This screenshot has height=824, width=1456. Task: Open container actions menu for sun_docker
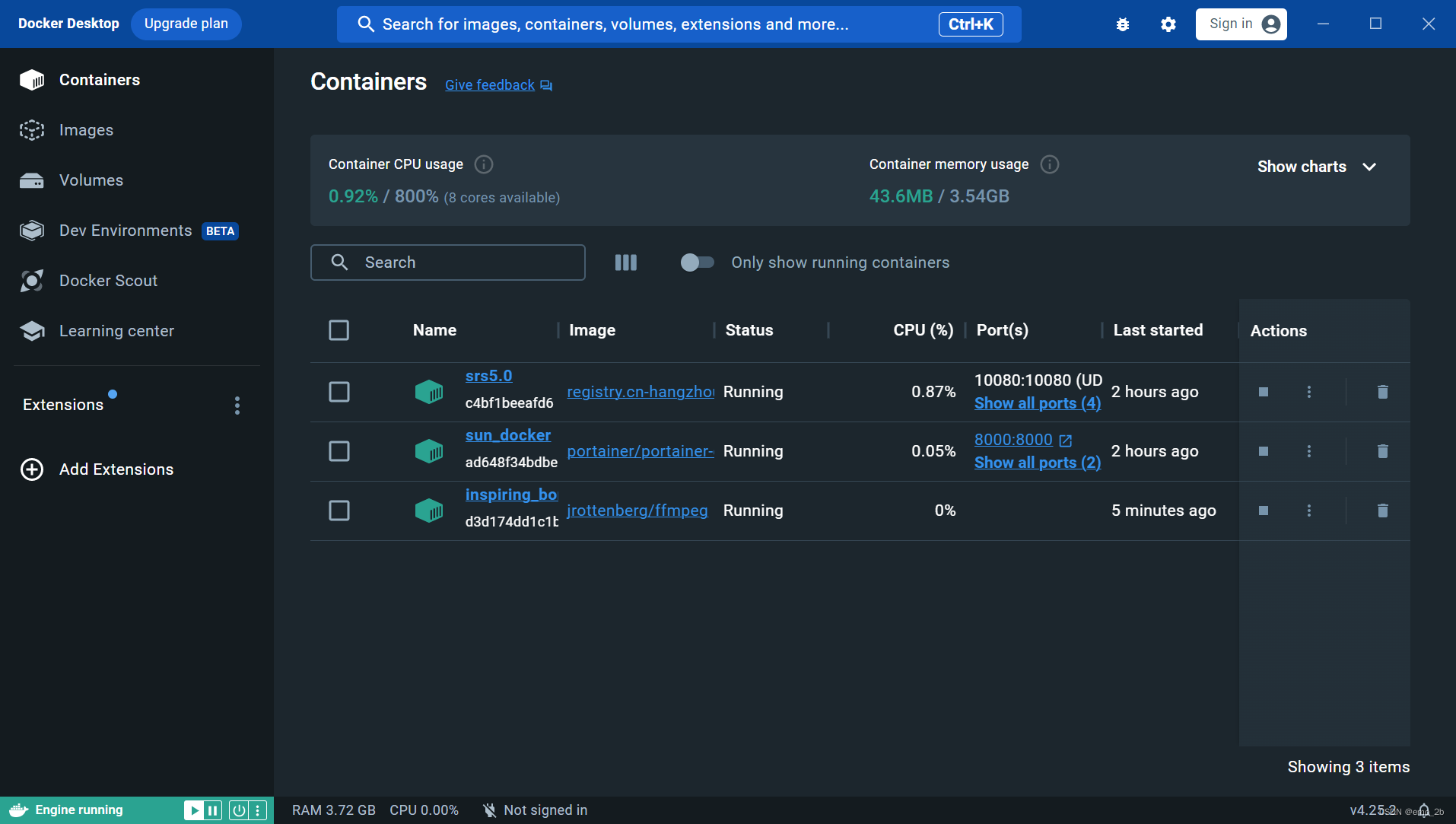tap(1309, 451)
